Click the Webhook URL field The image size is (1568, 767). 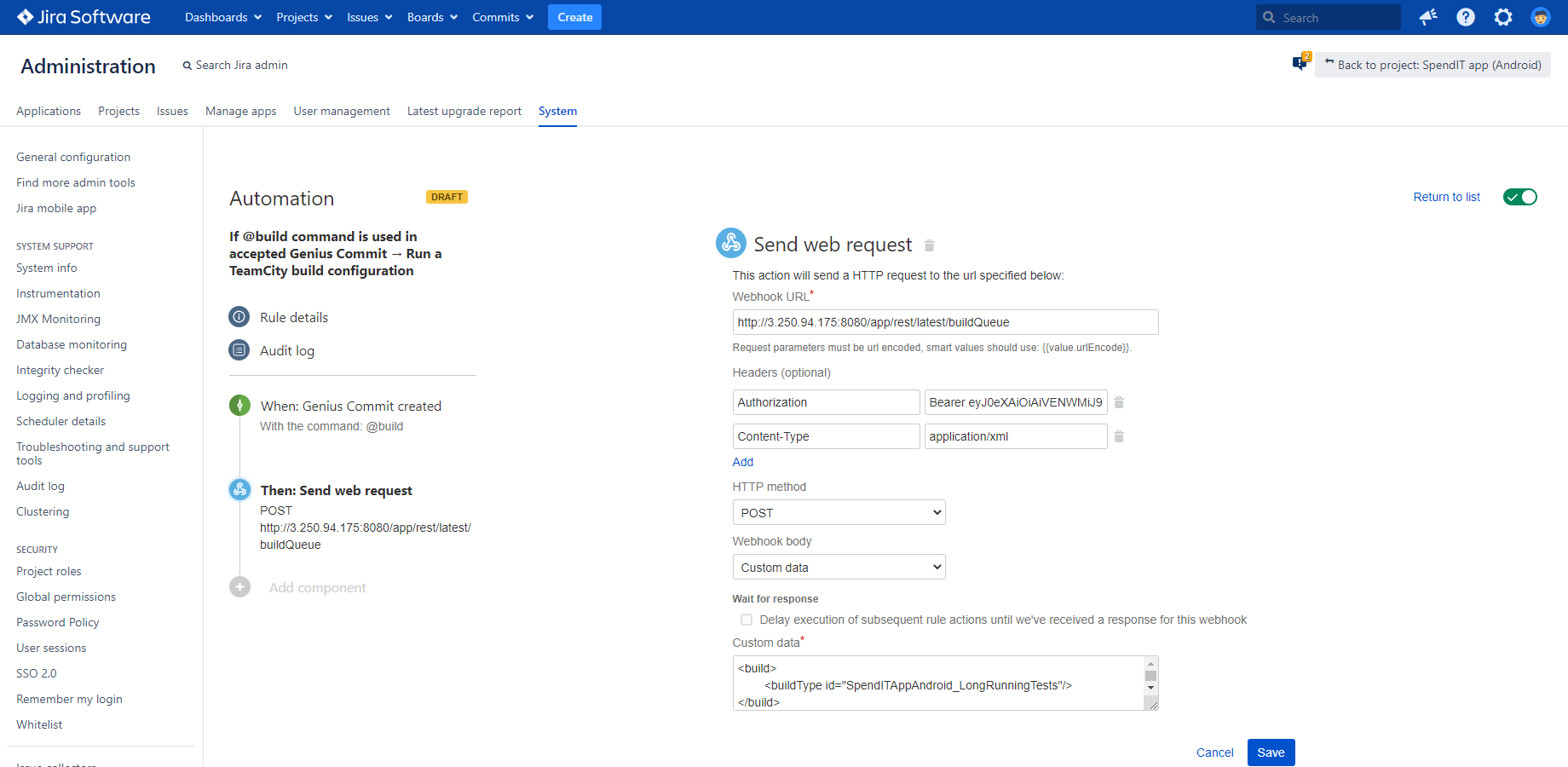click(x=945, y=322)
